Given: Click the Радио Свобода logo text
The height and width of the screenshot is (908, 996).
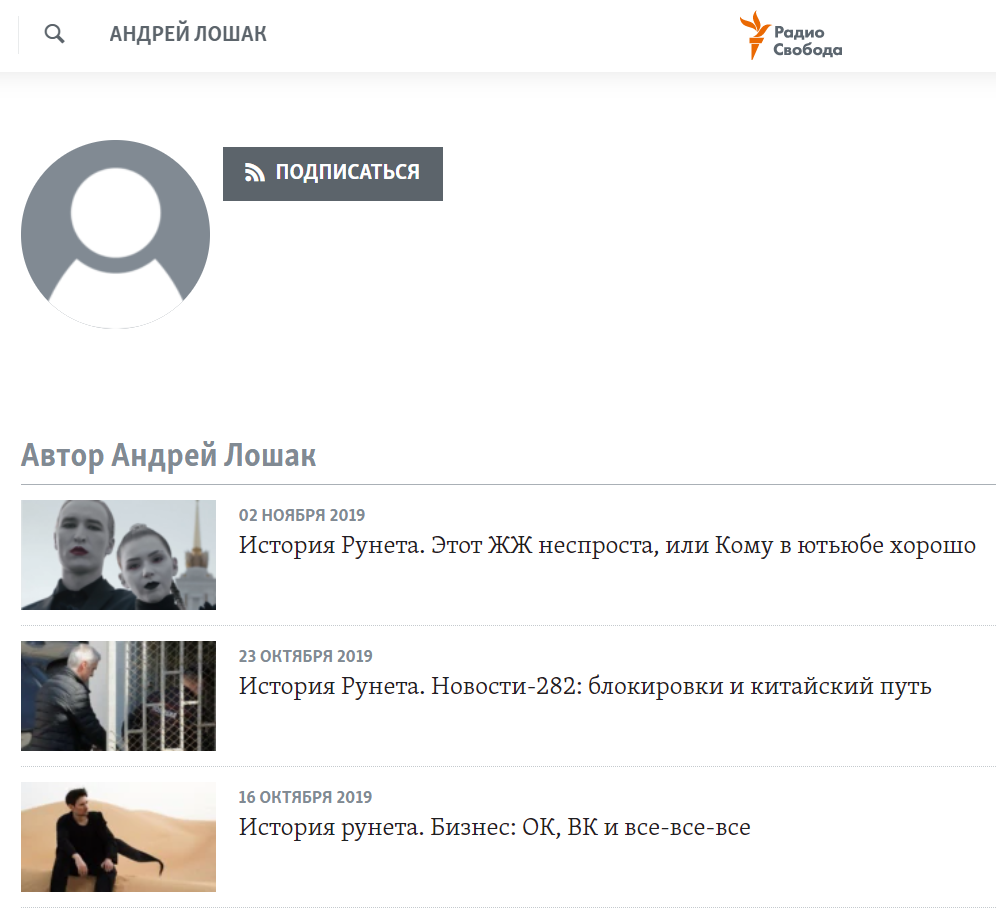Looking at the screenshot, I should click(x=807, y=41).
